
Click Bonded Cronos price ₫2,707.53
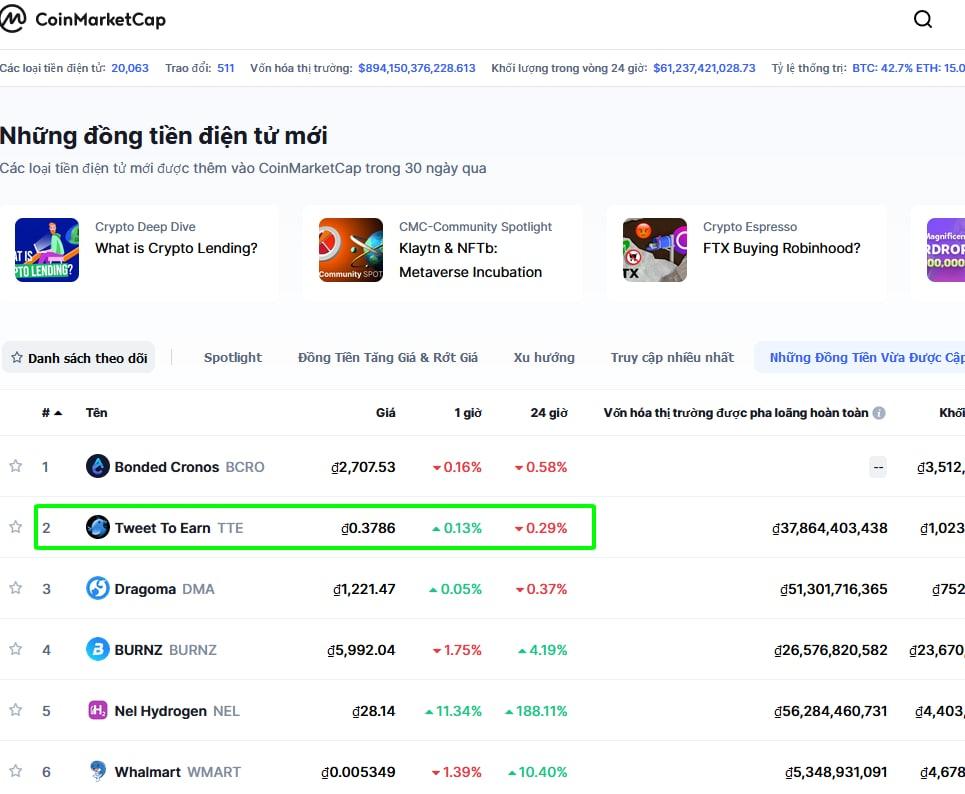click(x=363, y=467)
